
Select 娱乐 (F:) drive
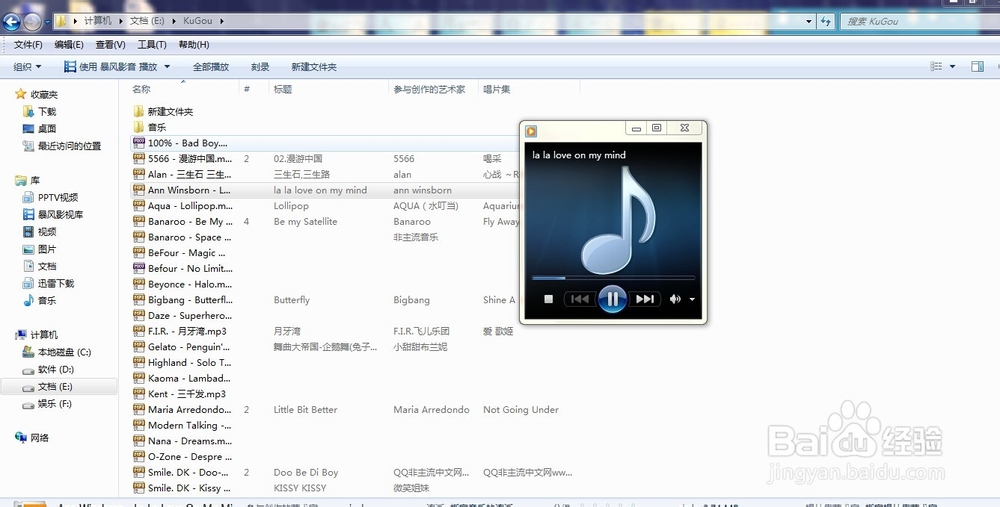54,404
